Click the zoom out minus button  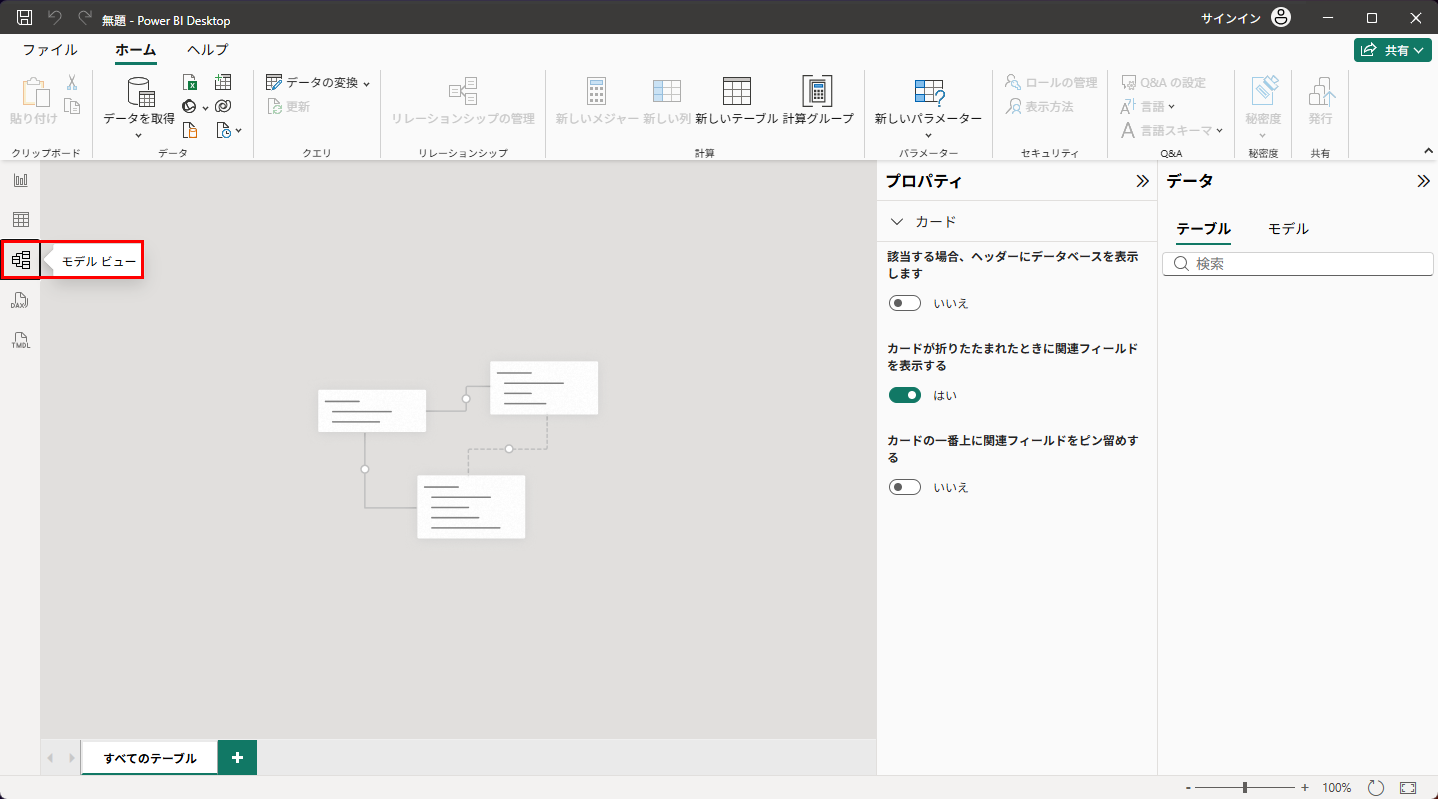1188,788
